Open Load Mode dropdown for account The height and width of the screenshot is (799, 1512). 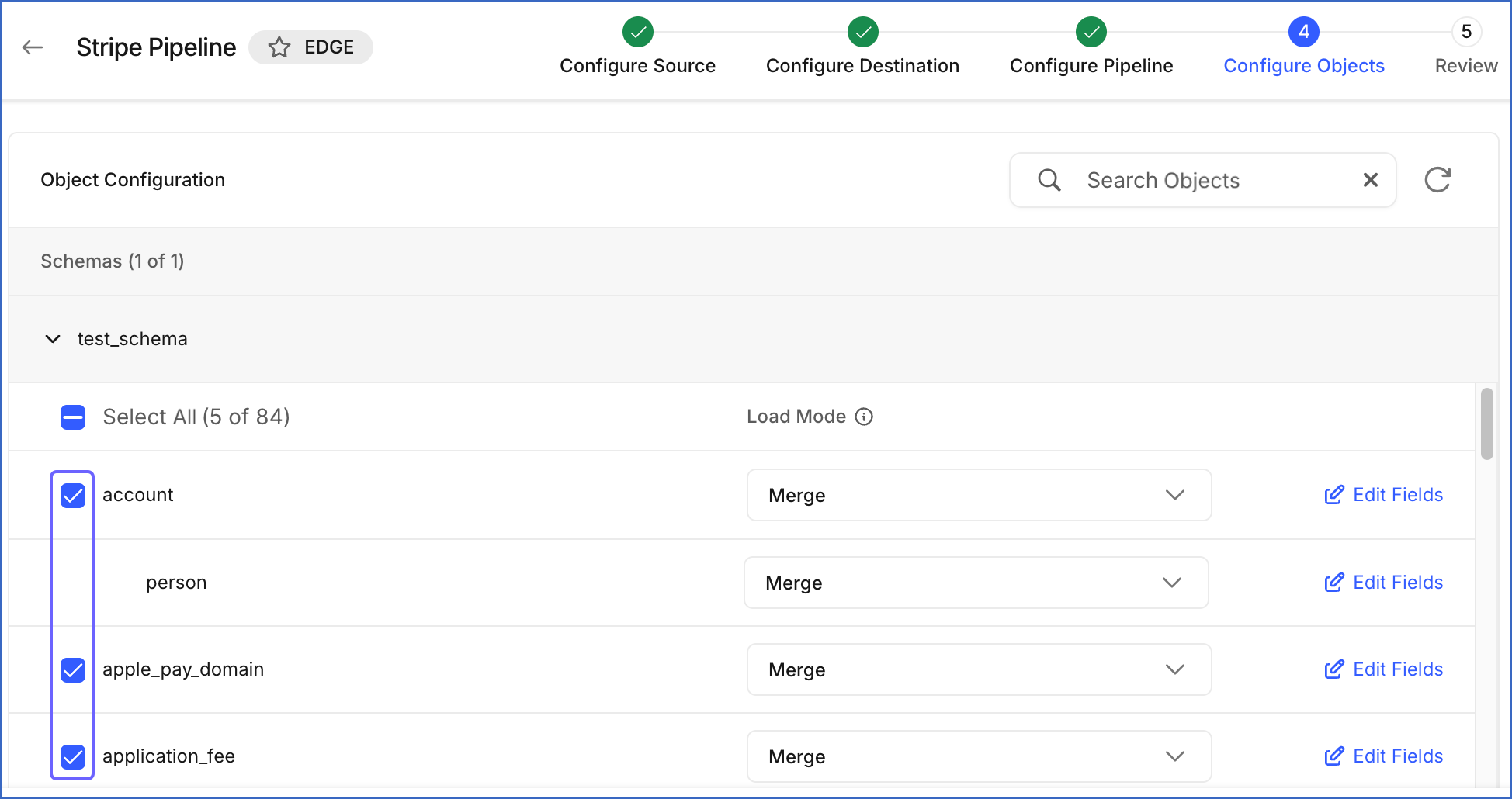[x=979, y=495]
